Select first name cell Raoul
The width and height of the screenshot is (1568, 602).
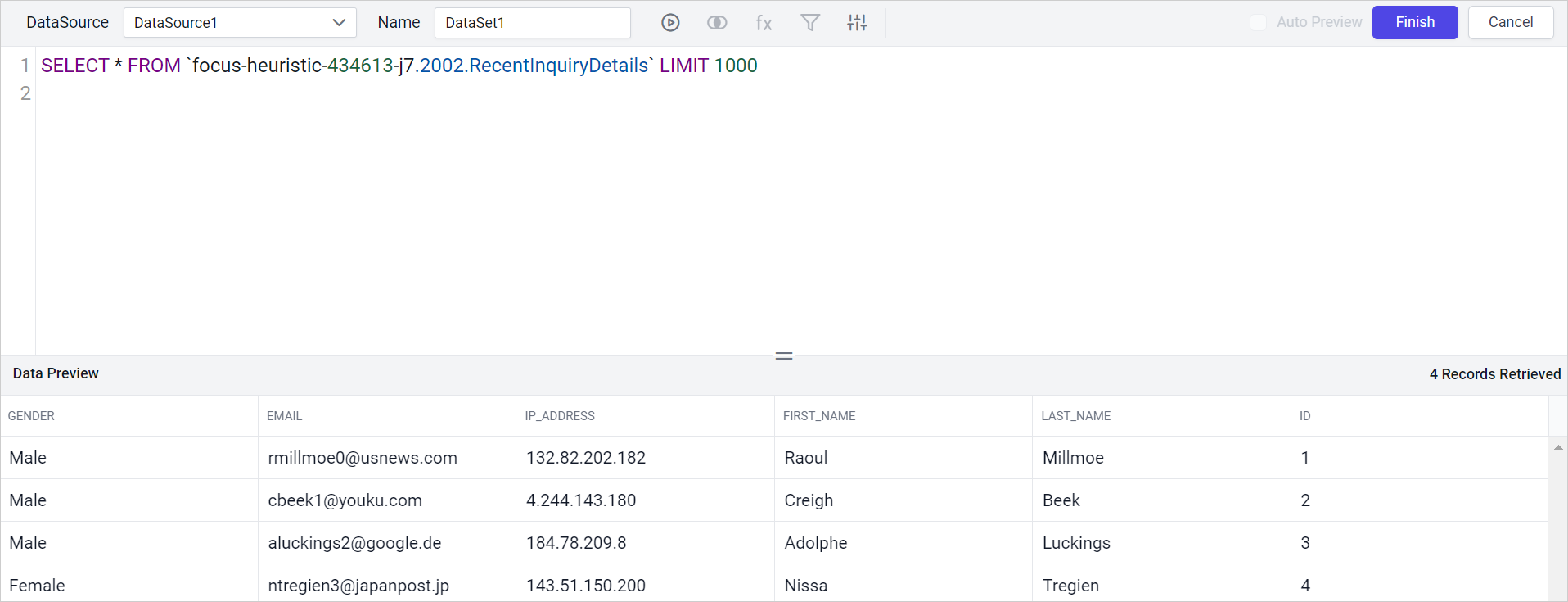click(x=903, y=458)
